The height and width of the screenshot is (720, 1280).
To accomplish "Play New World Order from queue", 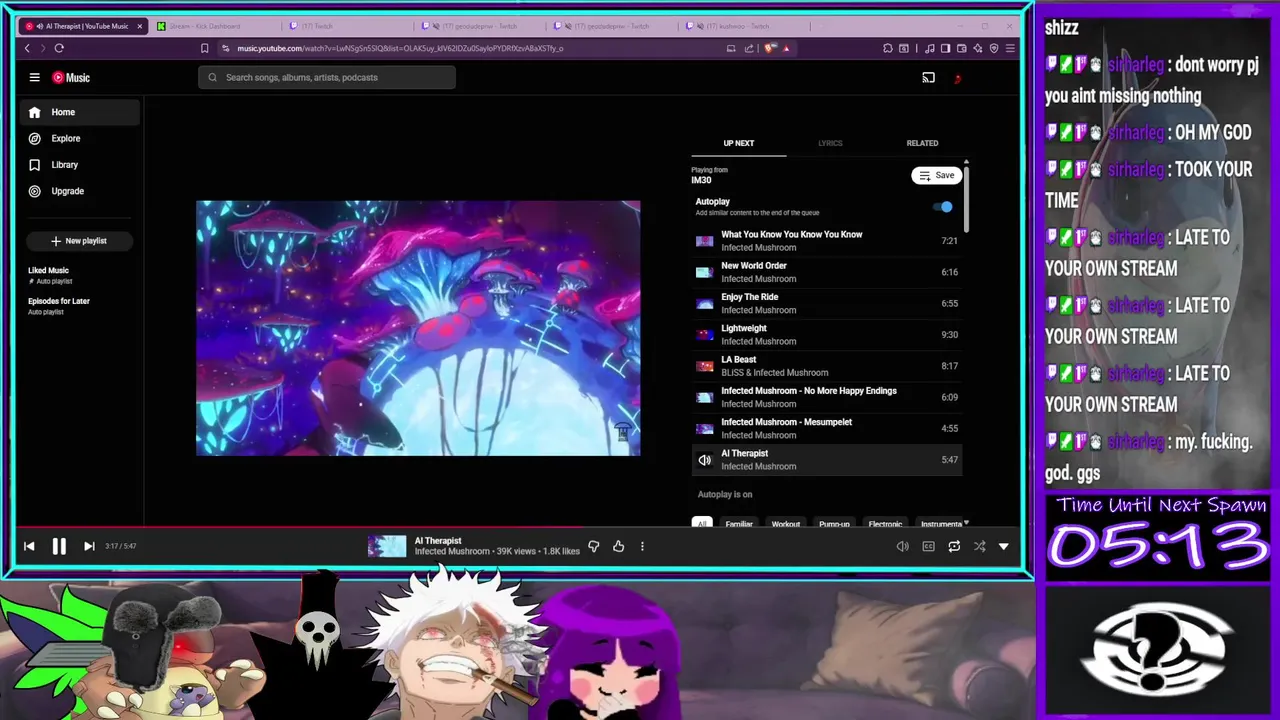I will pos(827,272).
